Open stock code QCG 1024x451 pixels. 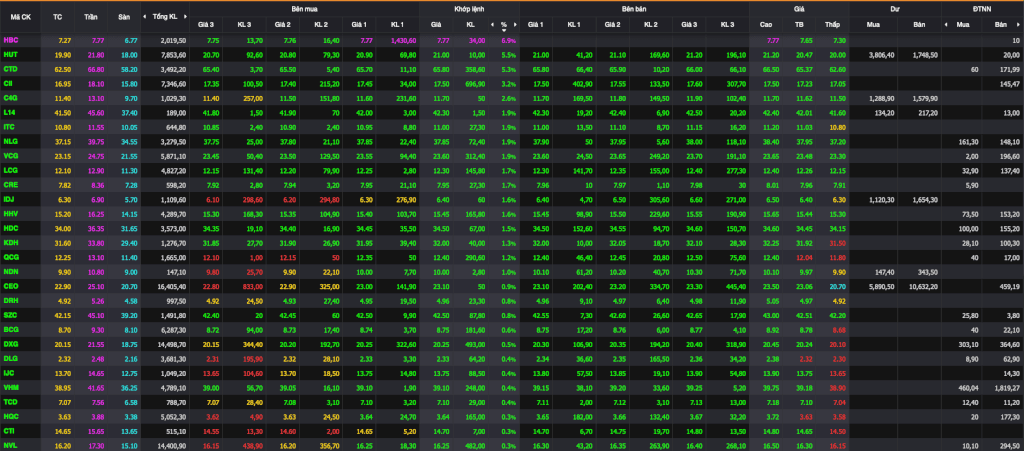click(10, 257)
